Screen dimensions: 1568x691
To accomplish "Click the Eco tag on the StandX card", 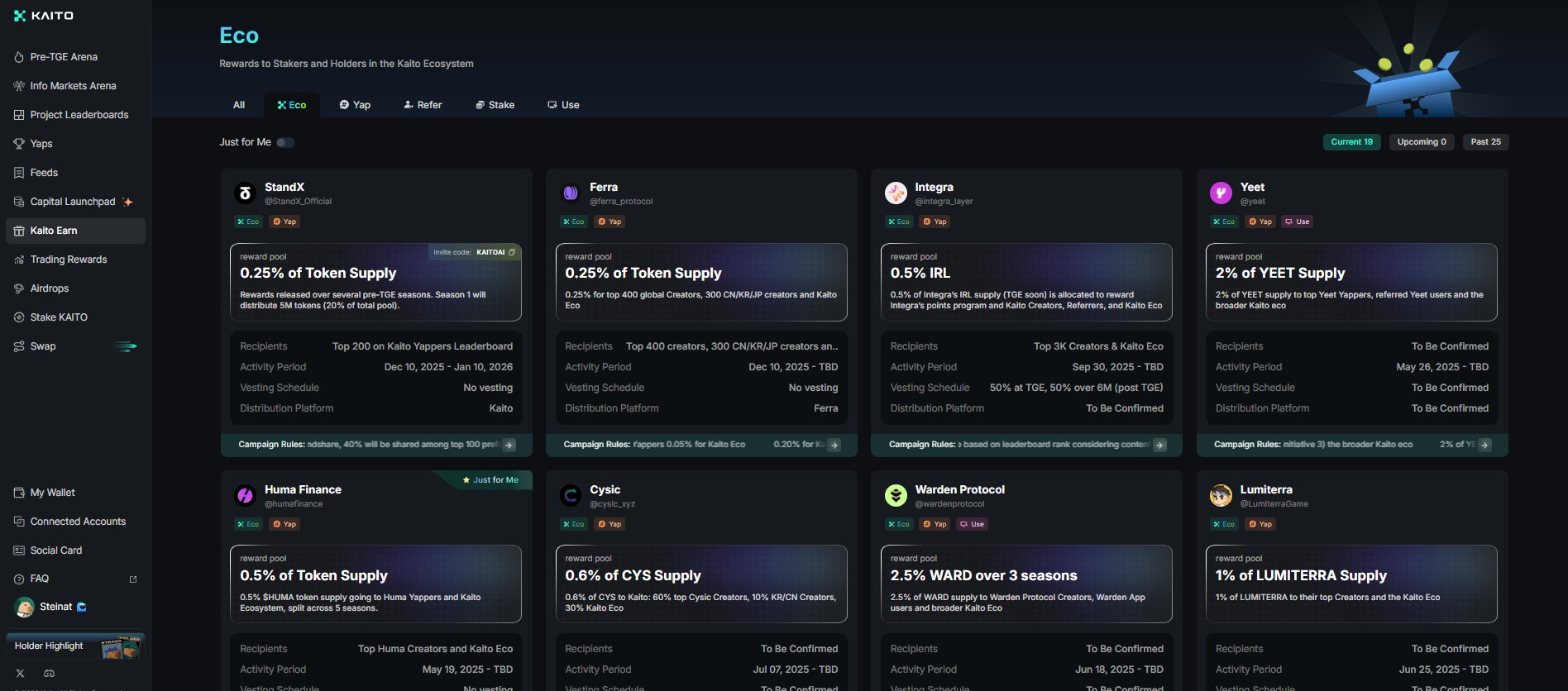I will click(x=248, y=222).
